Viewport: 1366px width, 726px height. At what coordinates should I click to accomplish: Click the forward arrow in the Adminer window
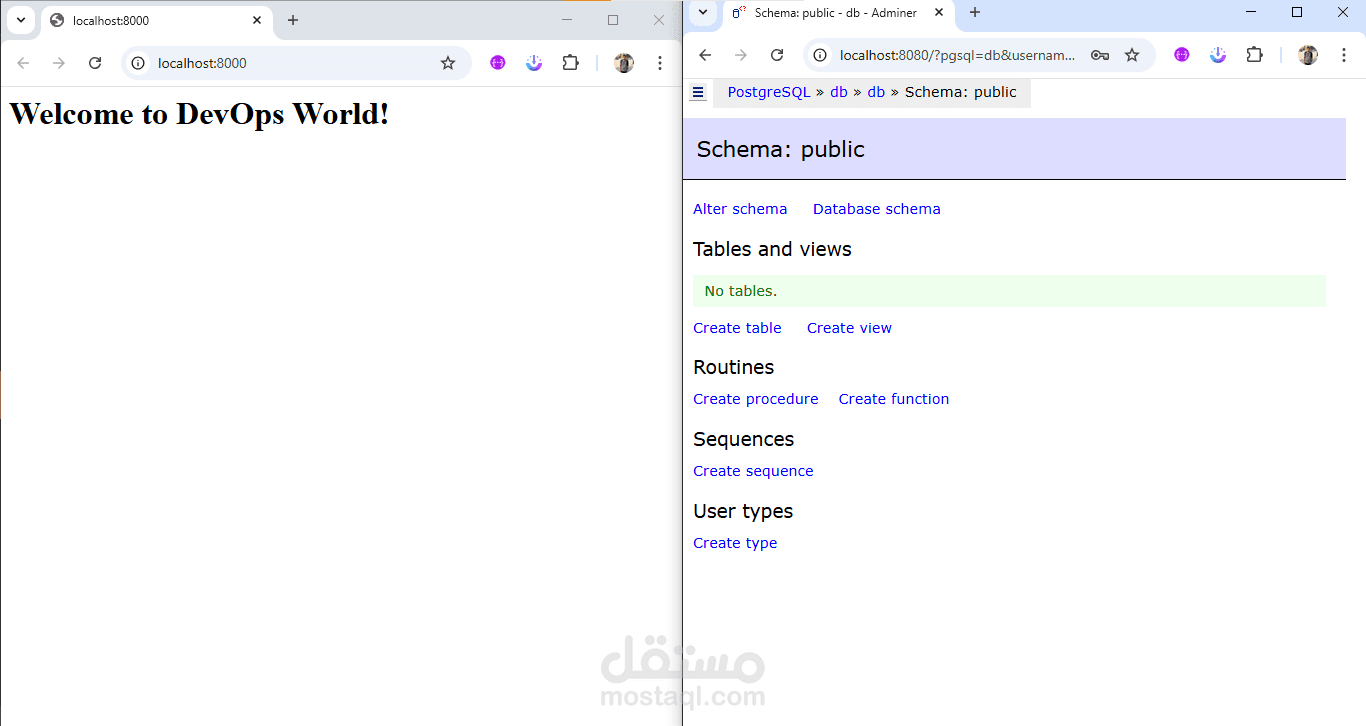coord(741,55)
